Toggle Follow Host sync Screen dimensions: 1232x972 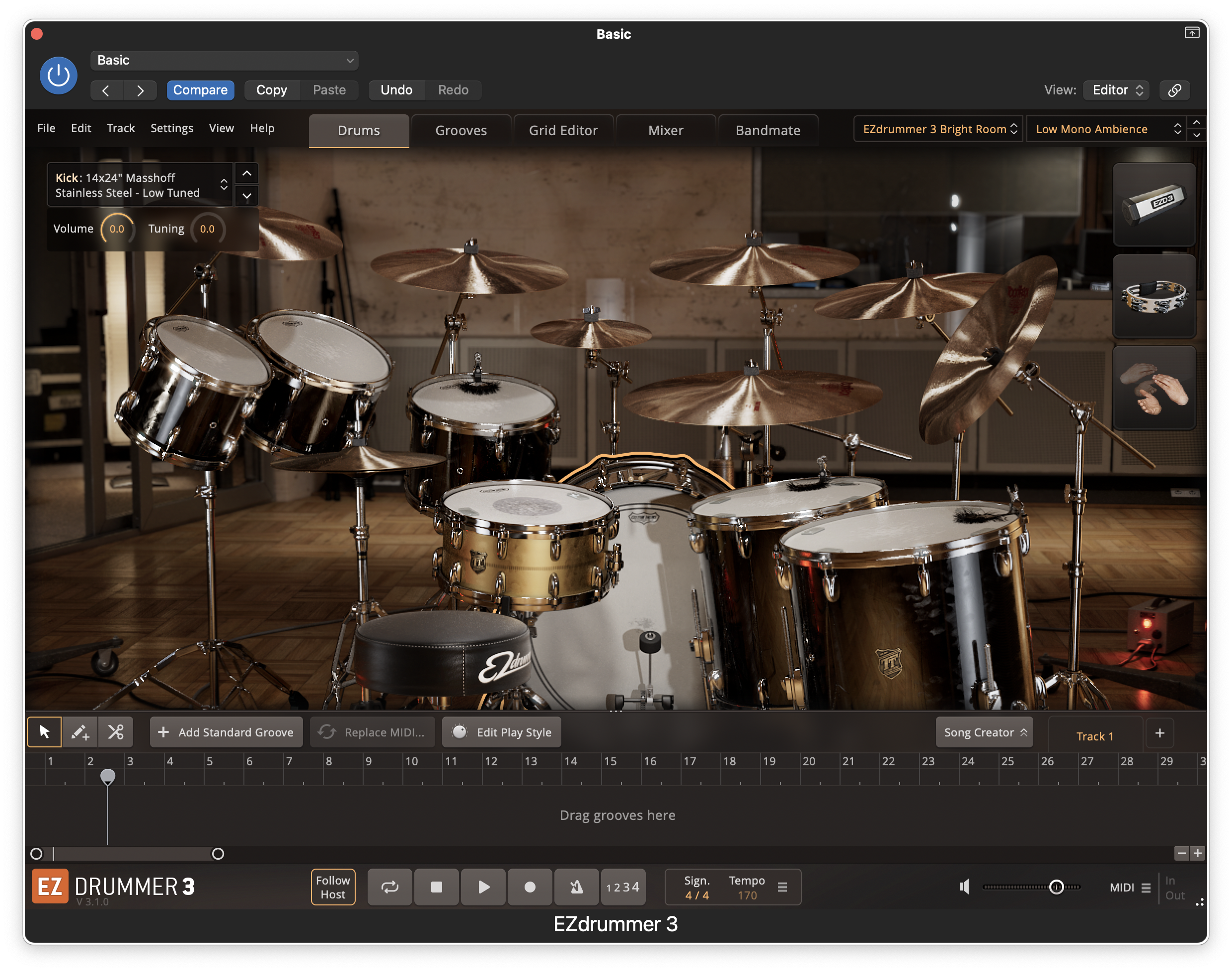pyautogui.click(x=333, y=887)
